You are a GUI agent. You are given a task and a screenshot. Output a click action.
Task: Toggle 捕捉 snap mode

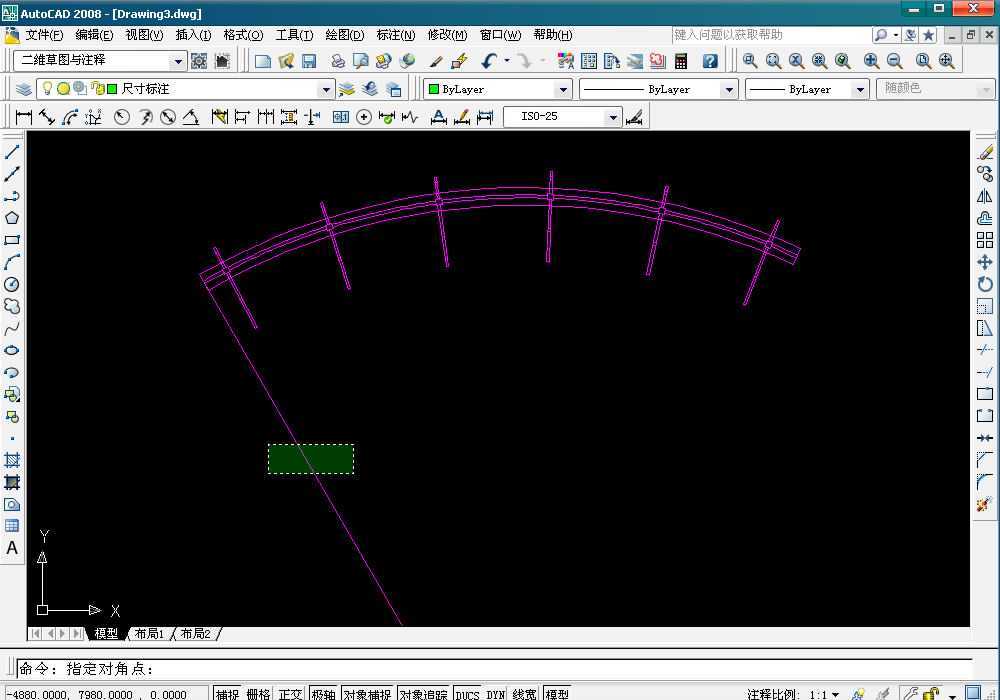[x=227, y=694]
